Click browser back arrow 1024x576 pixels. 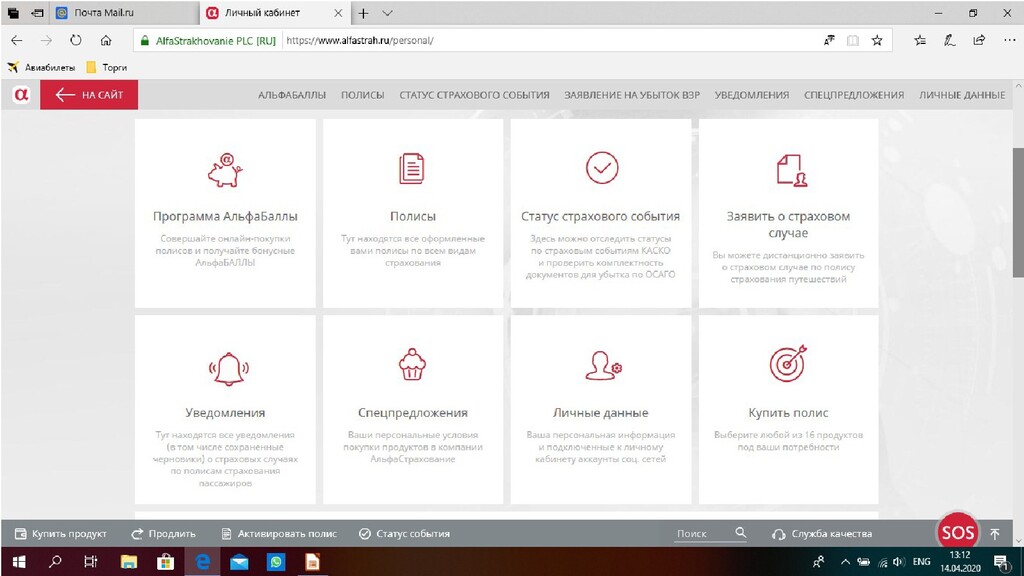(17, 40)
